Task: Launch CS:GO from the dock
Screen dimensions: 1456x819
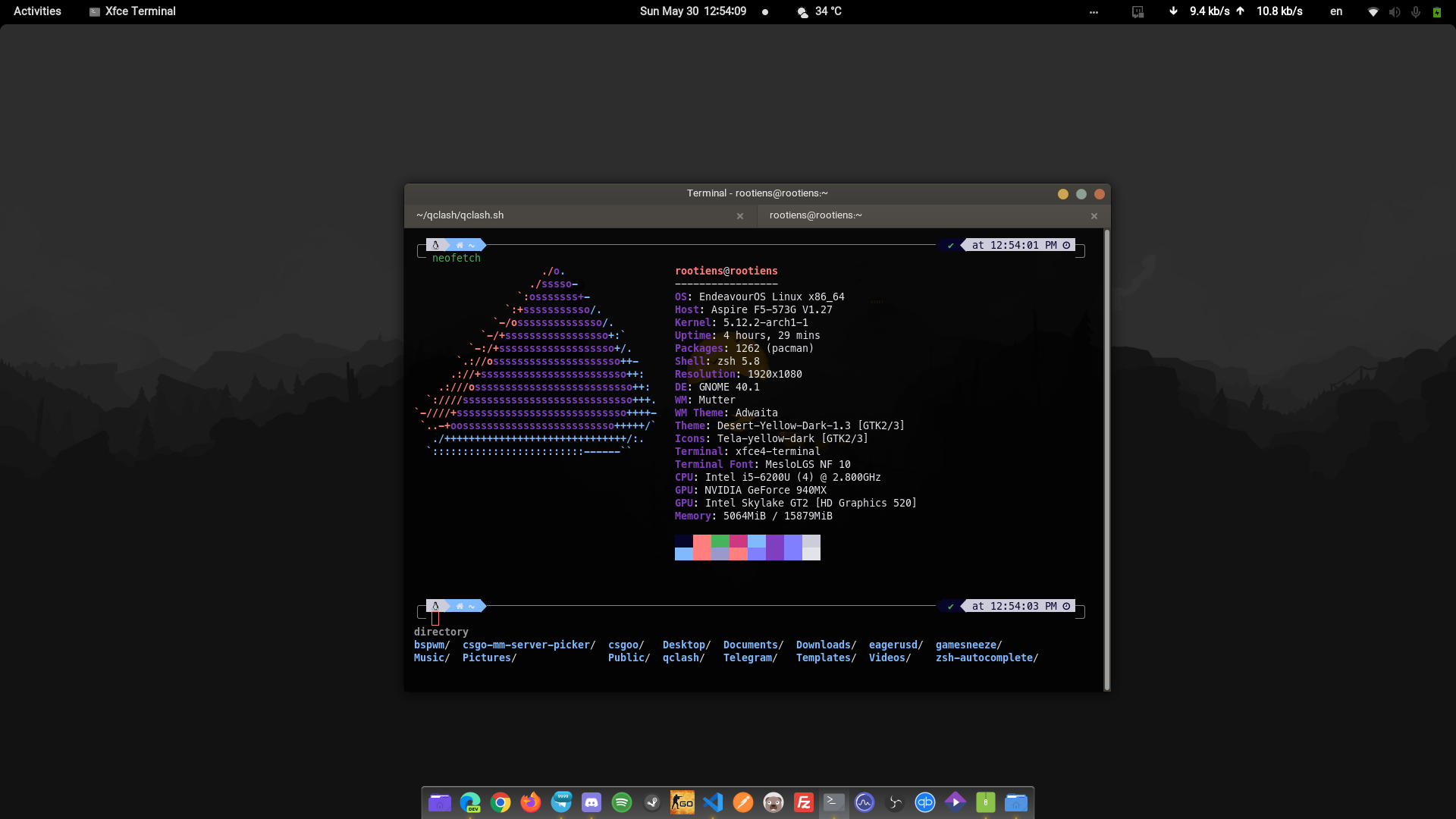Action: 682,802
